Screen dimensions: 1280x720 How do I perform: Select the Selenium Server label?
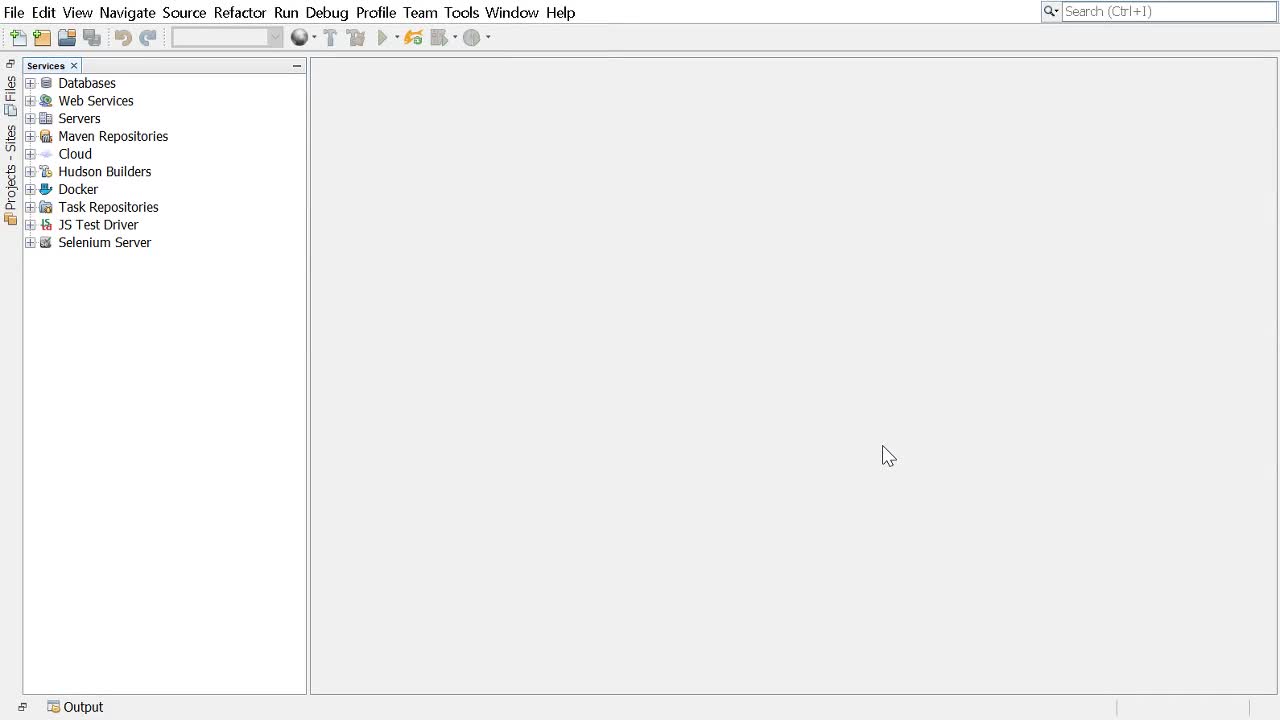(105, 243)
